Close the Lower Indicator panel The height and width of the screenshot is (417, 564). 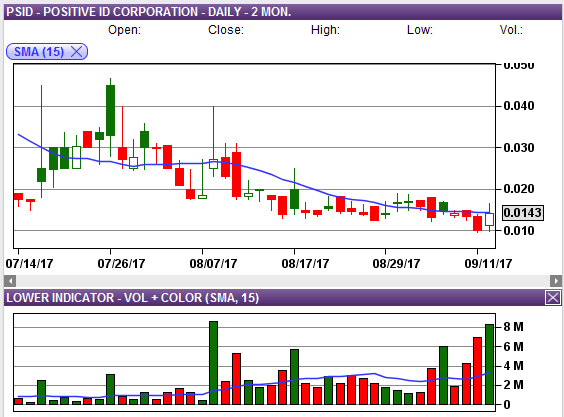click(552, 298)
